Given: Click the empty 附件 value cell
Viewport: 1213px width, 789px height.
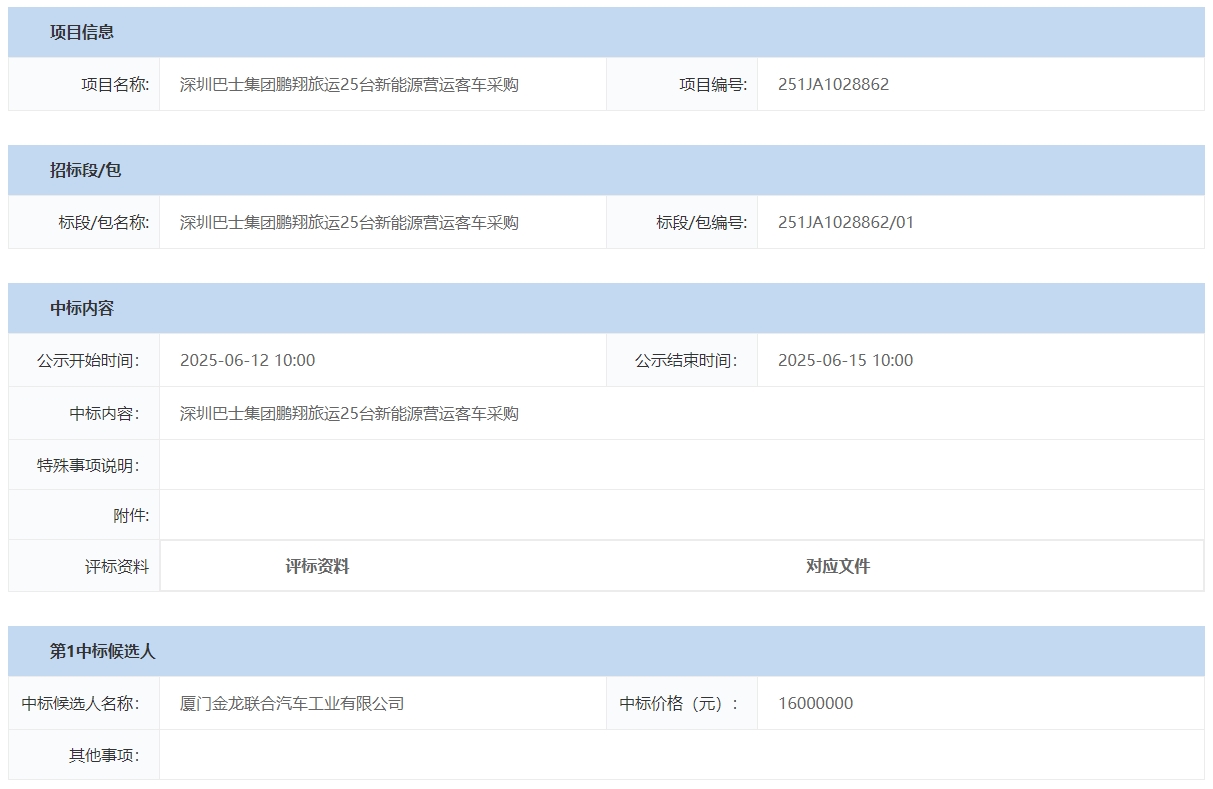Looking at the screenshot, I should pos(680,516).
